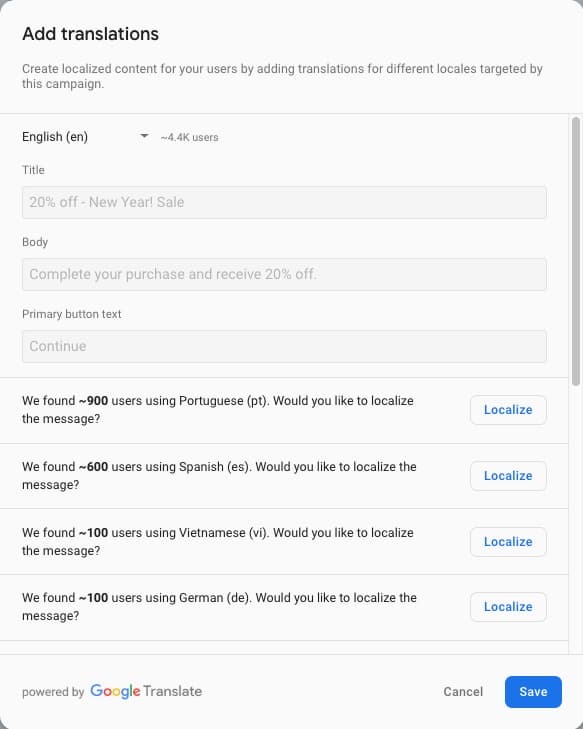Click the 'Create localized content' description text
The image size is (583, 729).
tap(282, 76)
